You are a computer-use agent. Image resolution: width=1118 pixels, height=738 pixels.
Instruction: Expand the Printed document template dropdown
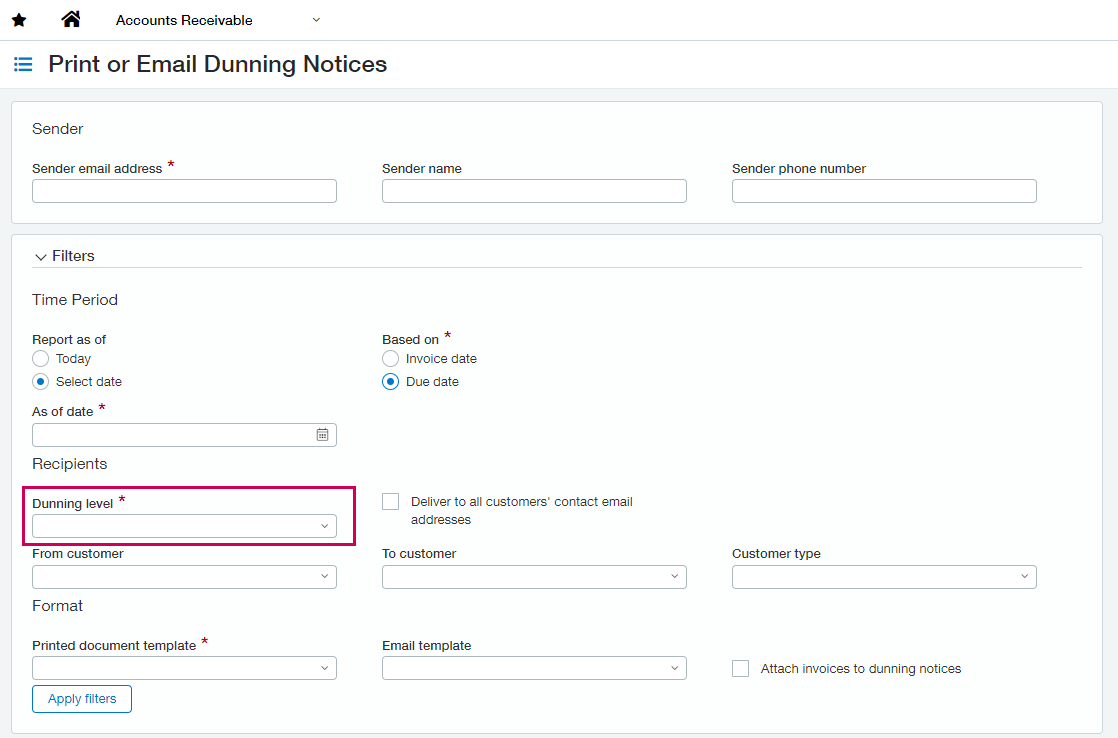[184, 668]
